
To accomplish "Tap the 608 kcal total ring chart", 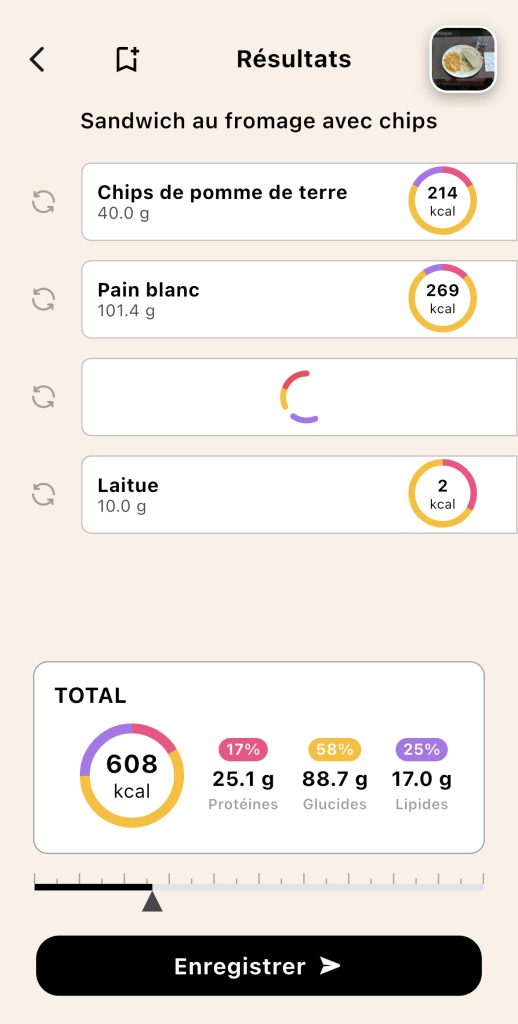I will (x=132, y=775).
